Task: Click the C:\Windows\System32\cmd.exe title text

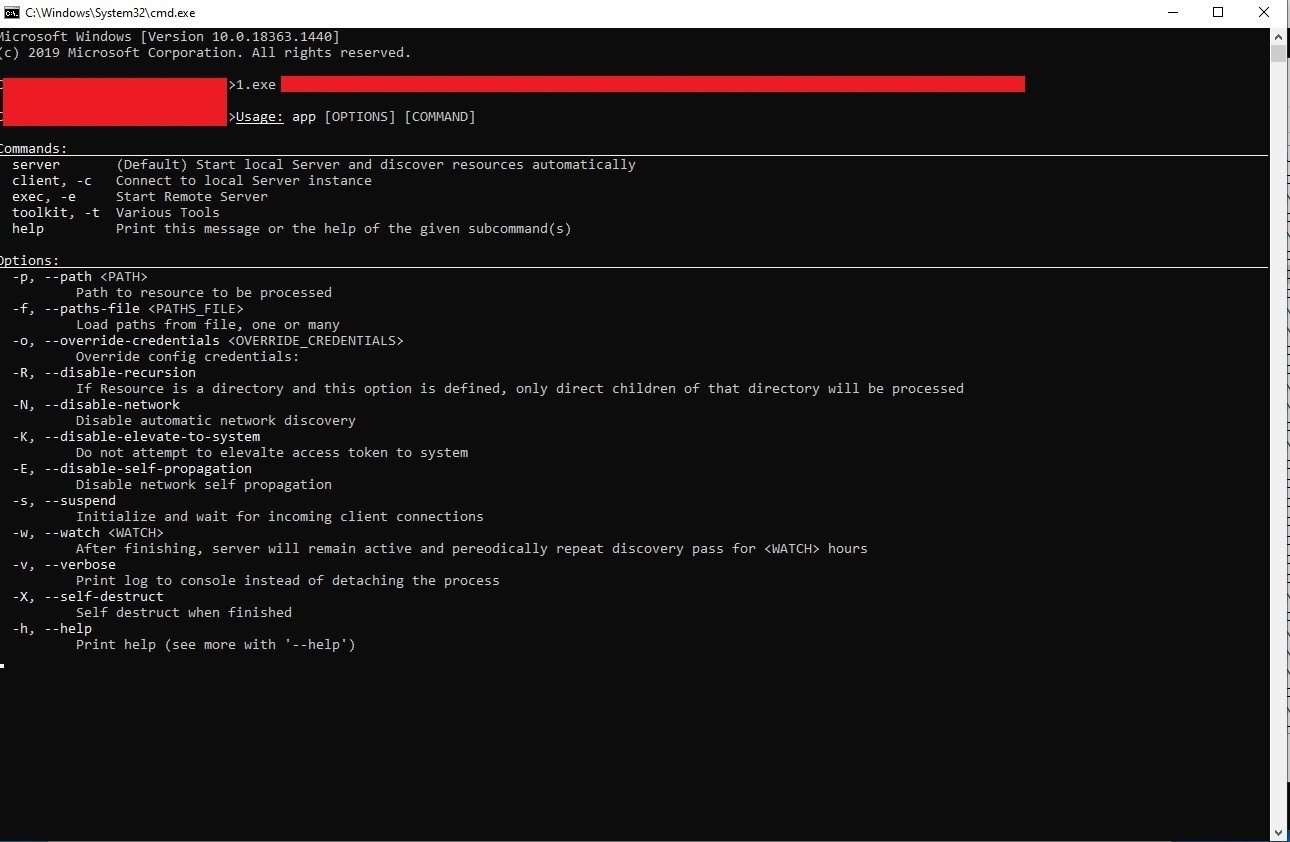Action: [110, 13]
